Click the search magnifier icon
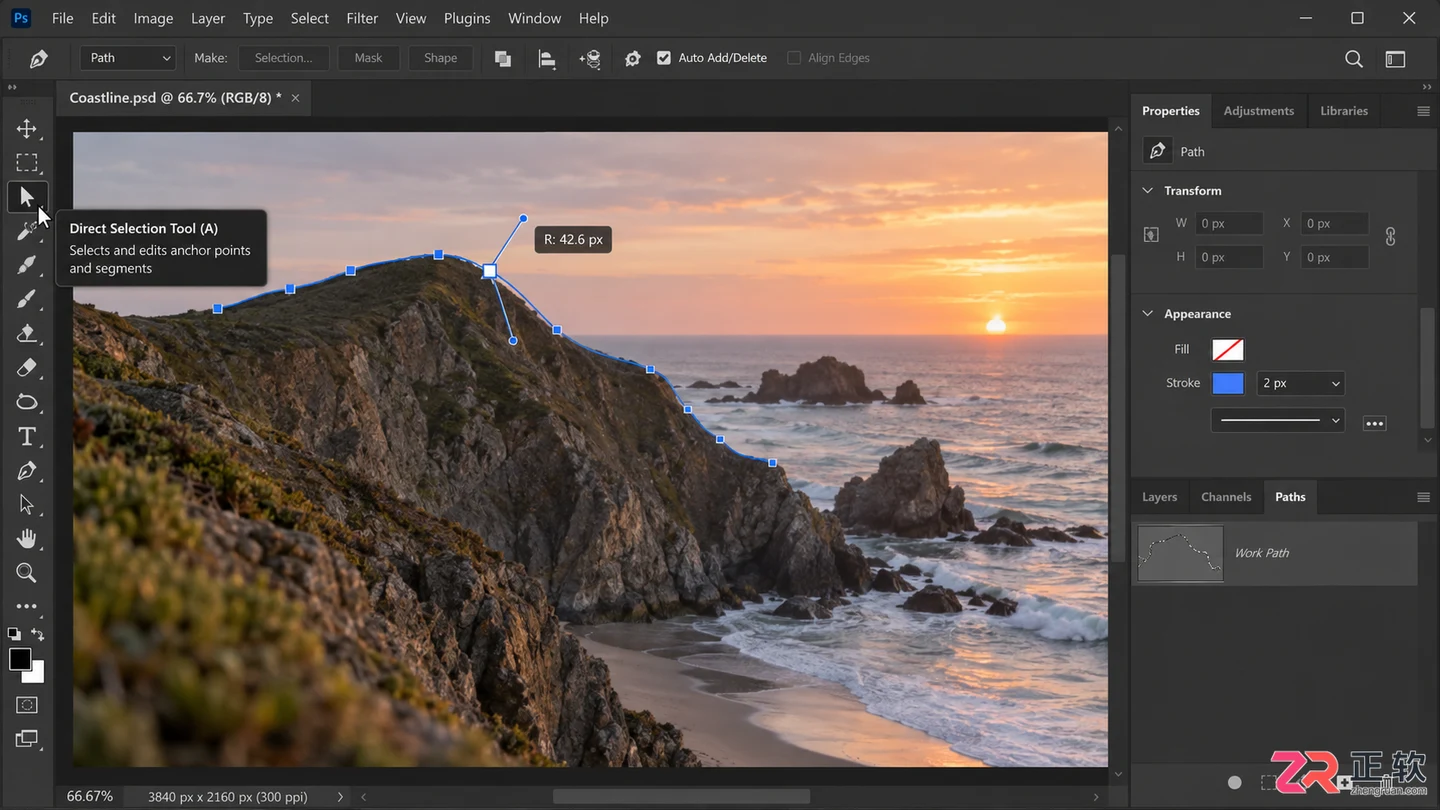 [x=1354, y=59]
